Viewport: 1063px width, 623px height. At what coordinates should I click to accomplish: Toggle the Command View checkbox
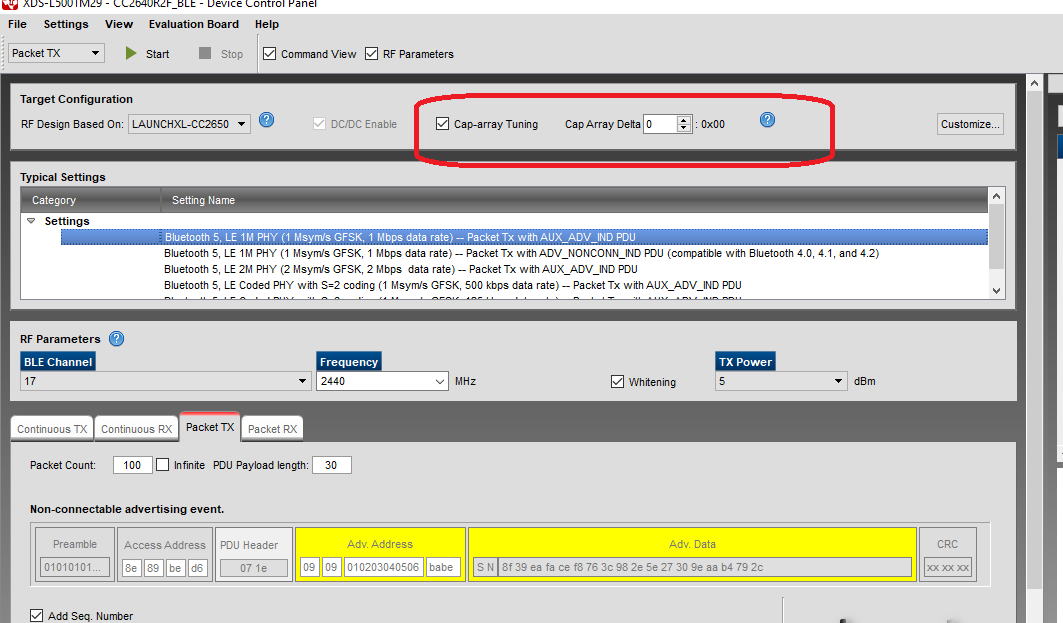pyautogui.click(x=270, y=54)
